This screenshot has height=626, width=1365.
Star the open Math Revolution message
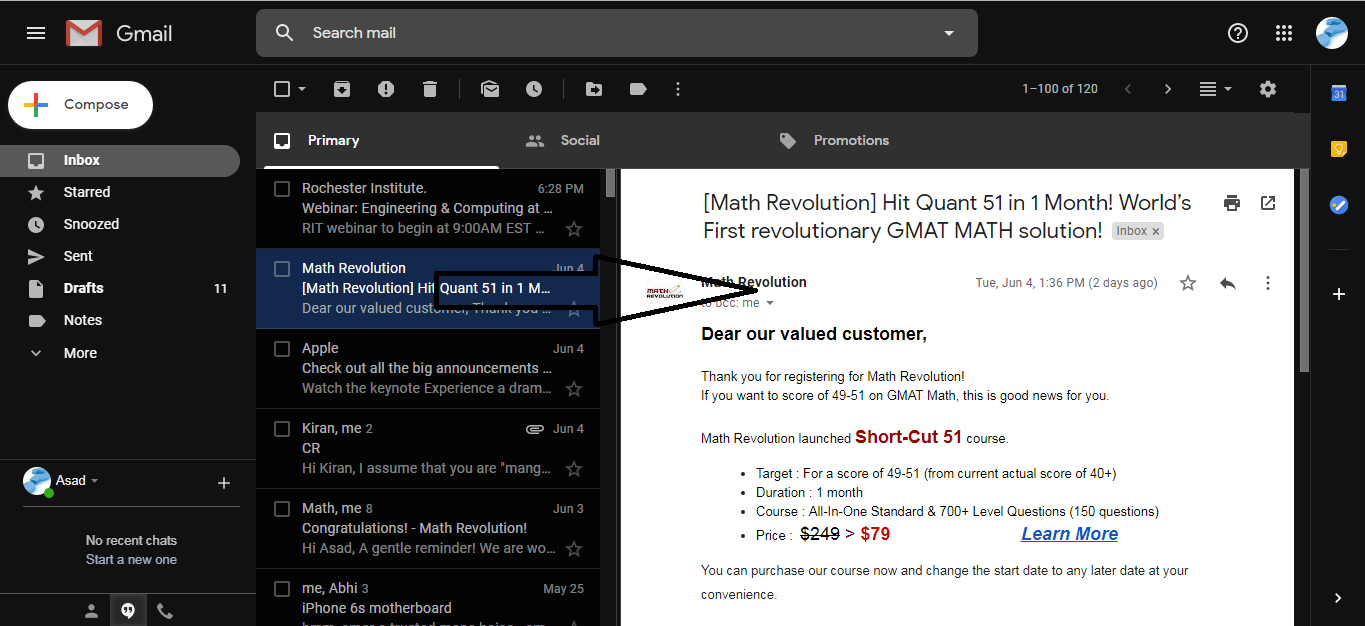1188,283
